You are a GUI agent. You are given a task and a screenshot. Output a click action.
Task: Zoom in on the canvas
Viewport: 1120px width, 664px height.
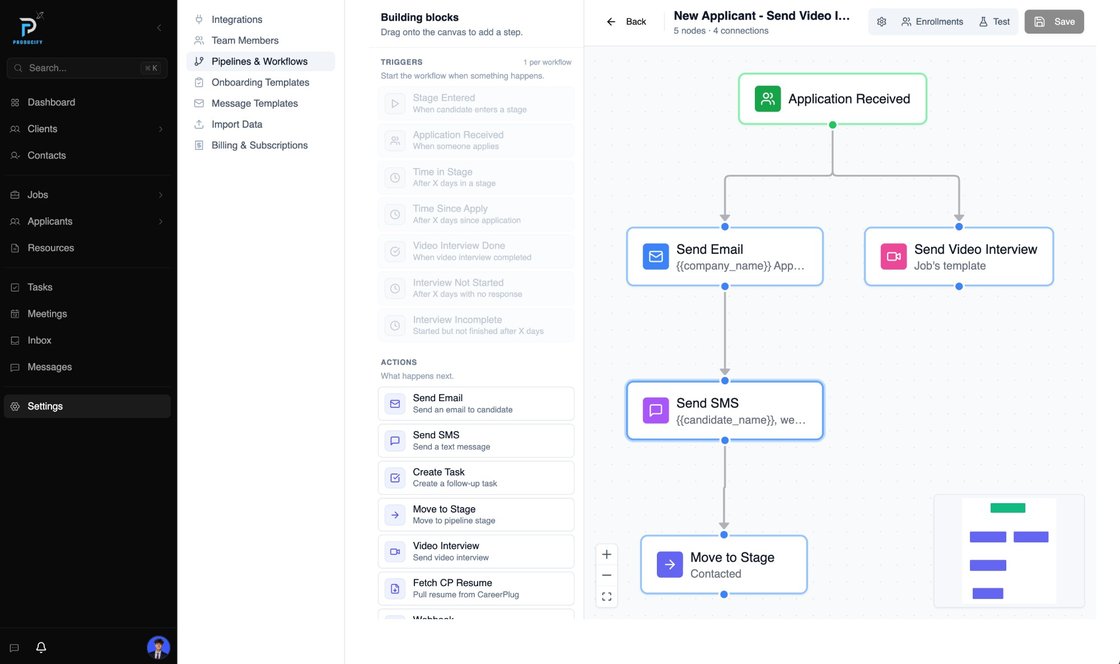point(606,554)
